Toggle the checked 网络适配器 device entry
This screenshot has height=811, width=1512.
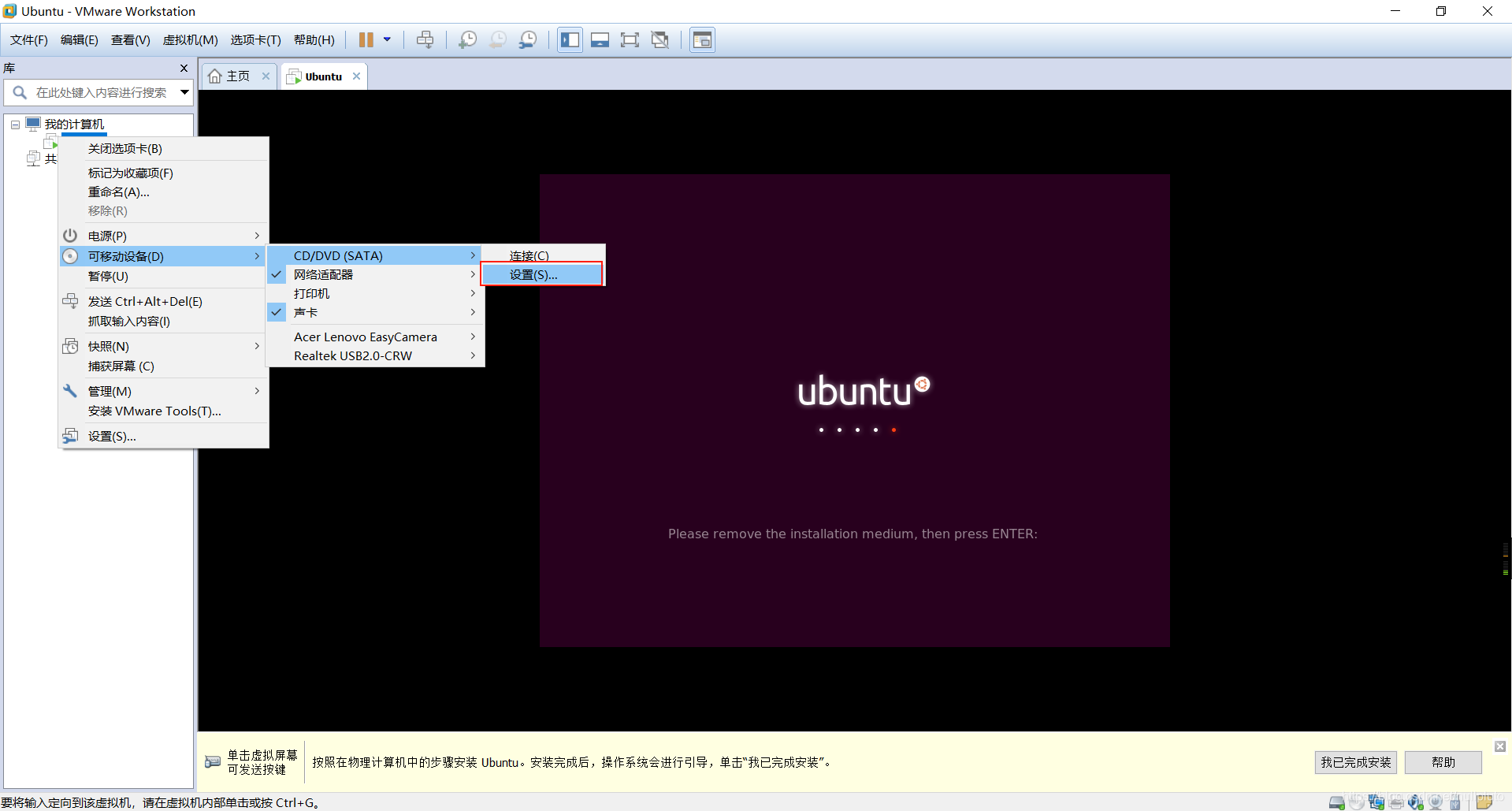click(x=375, y=274)
